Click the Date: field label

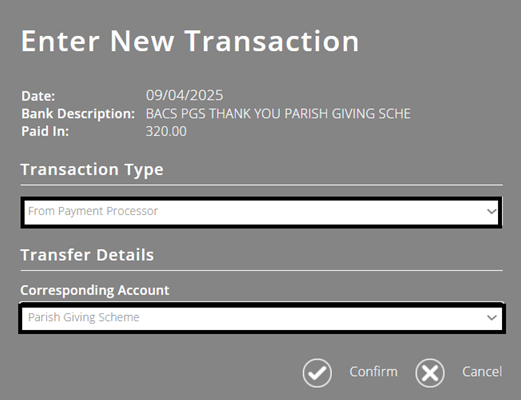point(38,96)
